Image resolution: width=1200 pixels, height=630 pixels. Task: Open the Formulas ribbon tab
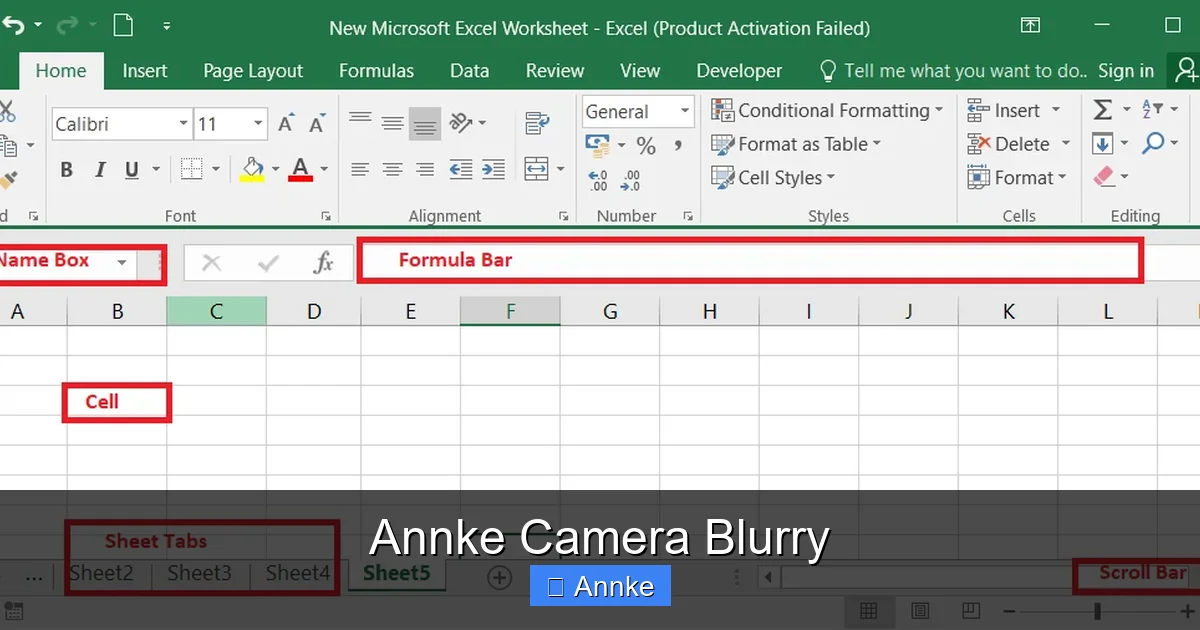click(x=376, y=70)
